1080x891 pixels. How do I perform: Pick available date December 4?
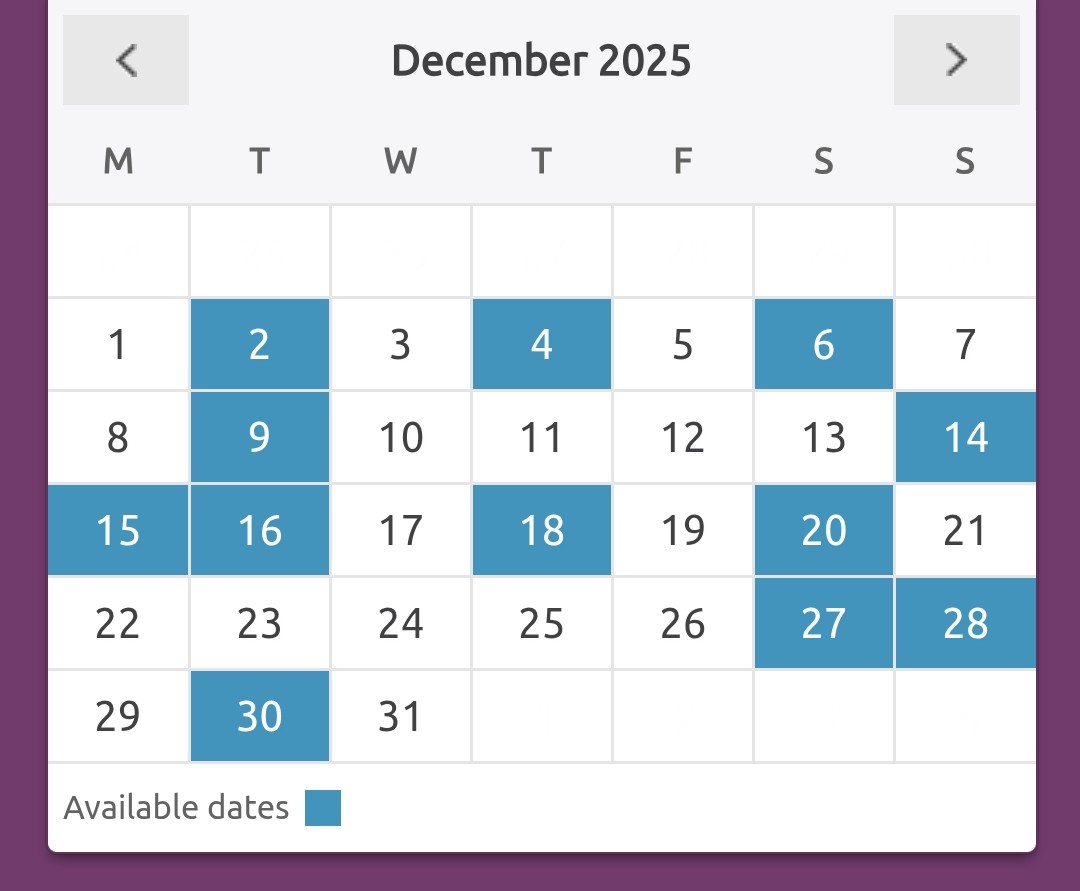pos(542,344)
